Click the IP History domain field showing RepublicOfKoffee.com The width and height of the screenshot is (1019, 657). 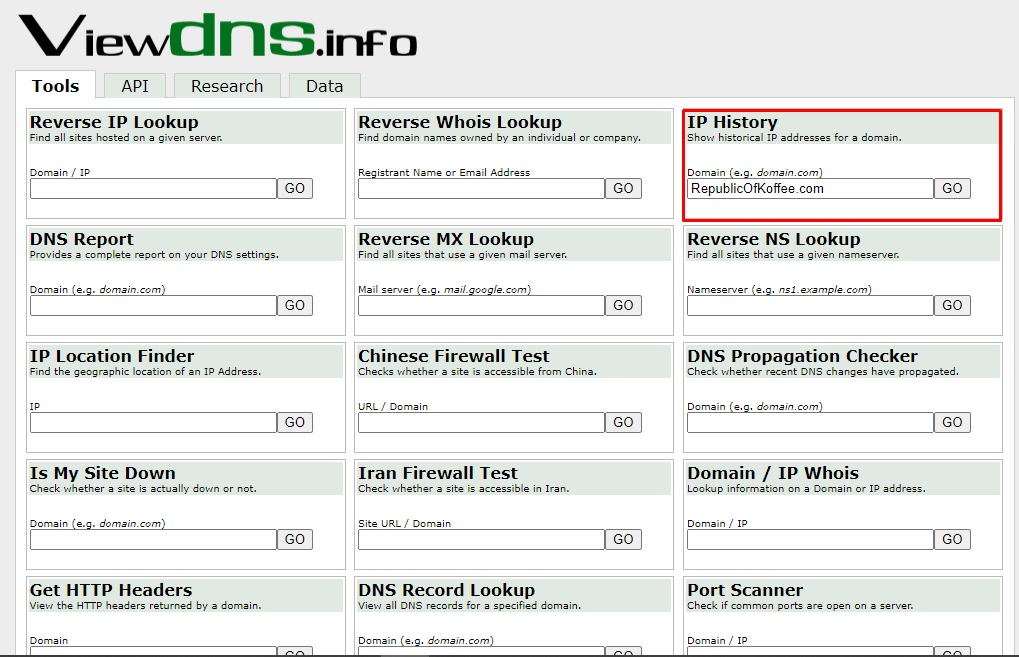click(x=808, y=188)
